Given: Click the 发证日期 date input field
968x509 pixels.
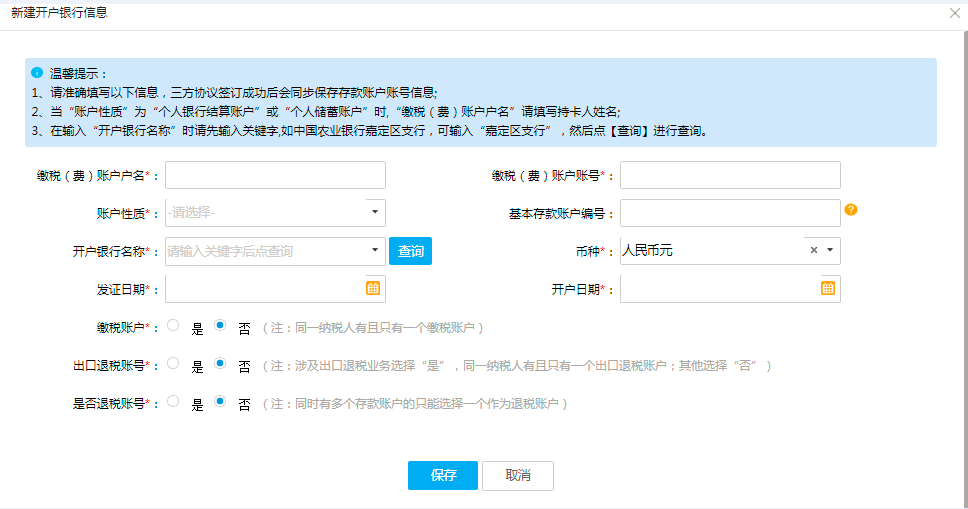Looking at the screenshot, I should tap(275, 289).
